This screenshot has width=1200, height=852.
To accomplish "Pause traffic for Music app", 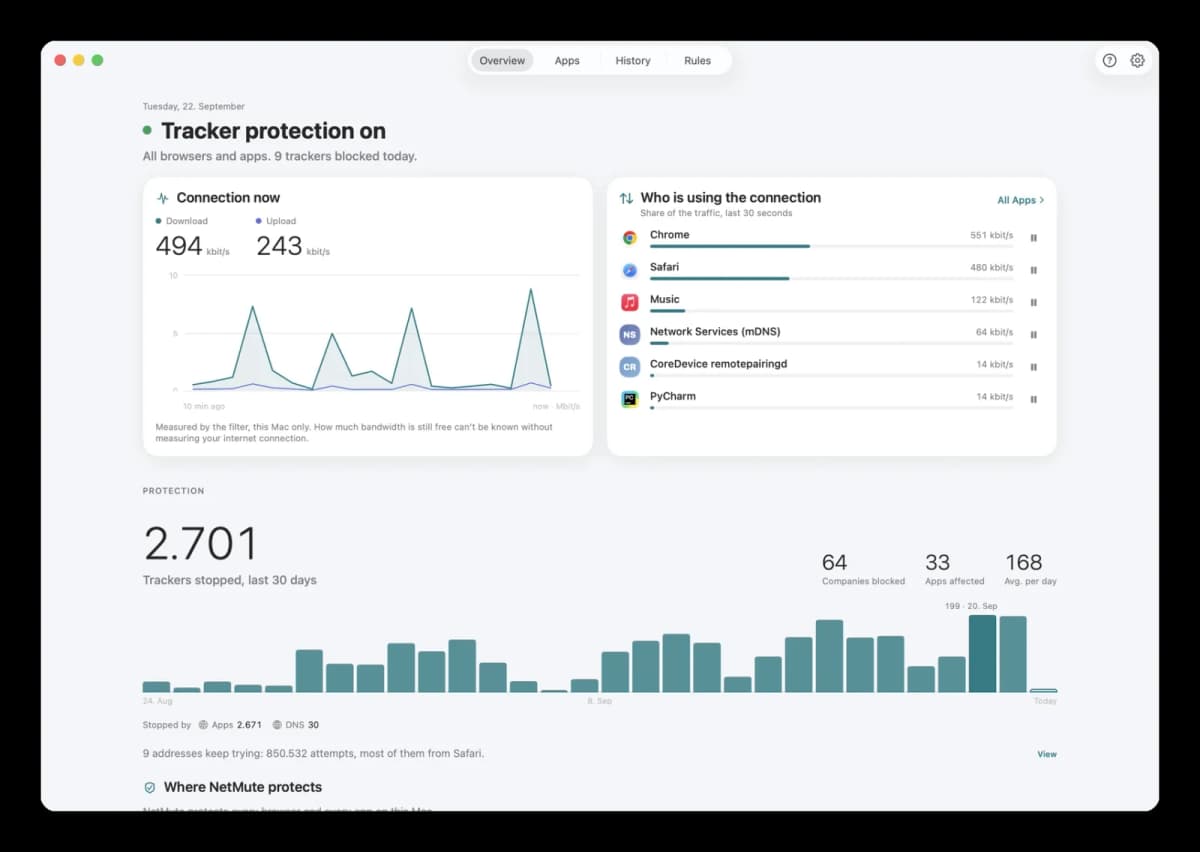I will coord(1033,302).
